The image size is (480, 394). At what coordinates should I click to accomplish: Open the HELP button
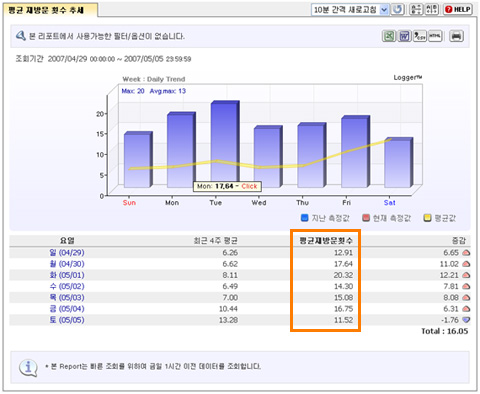click(458, 9)
